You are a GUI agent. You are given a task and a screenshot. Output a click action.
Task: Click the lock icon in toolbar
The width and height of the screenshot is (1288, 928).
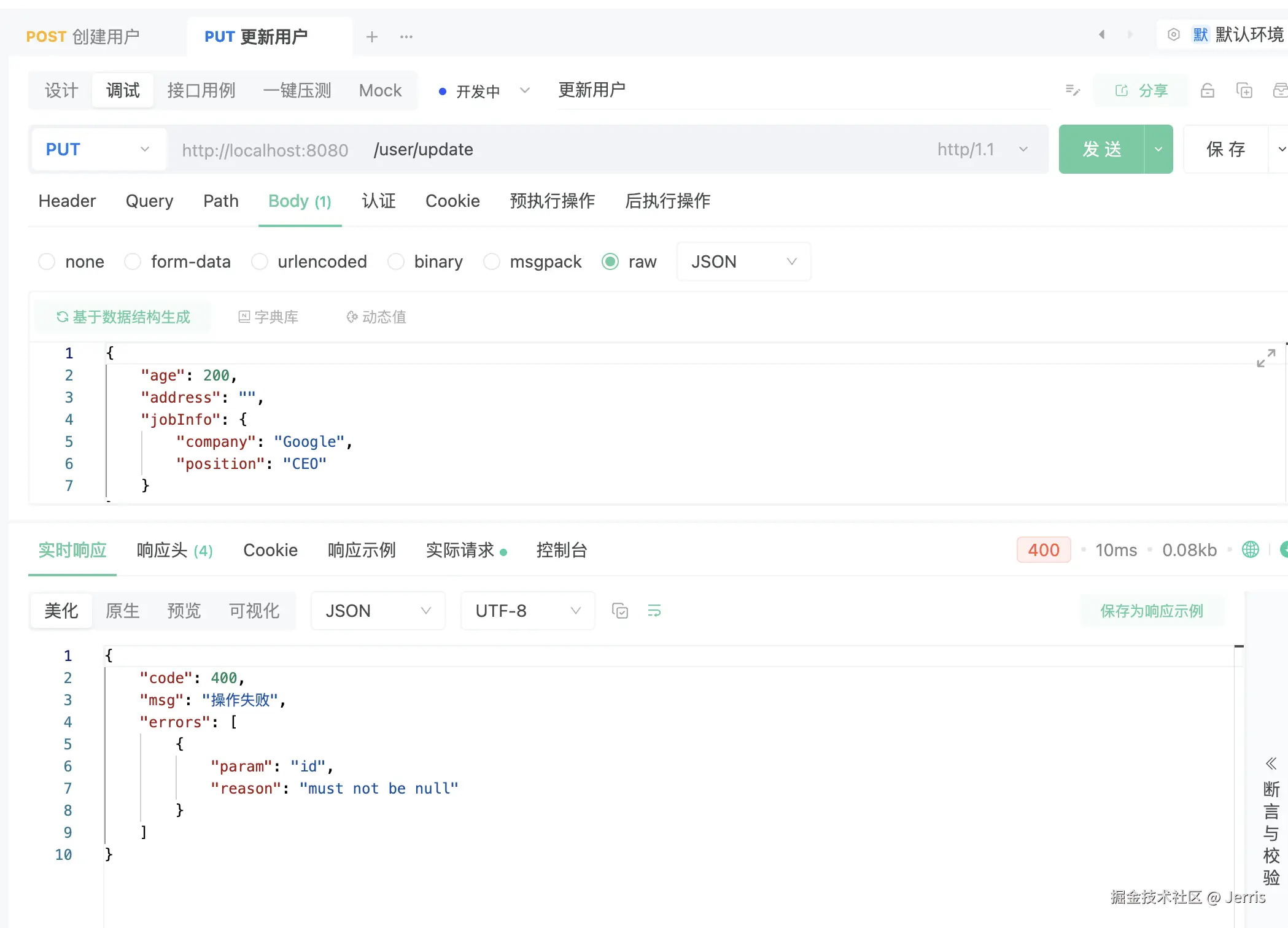[1208, 90]
